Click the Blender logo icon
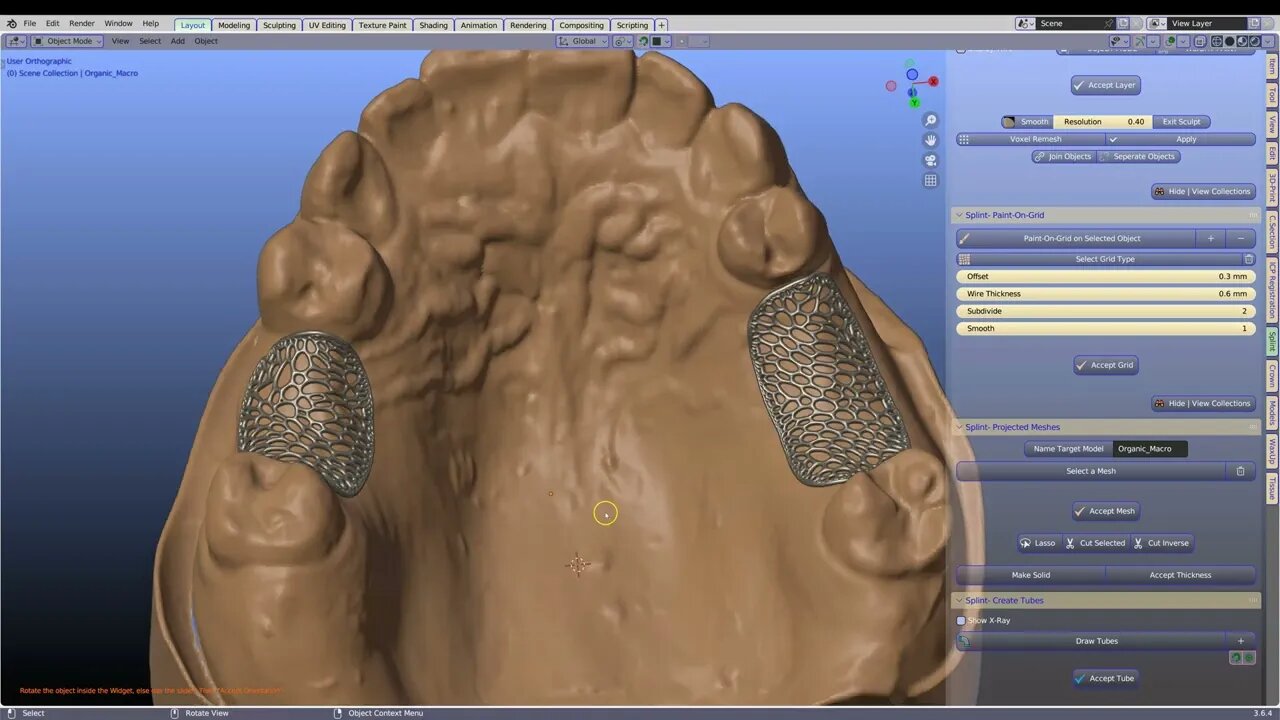1280x720 pixels. (11, 23)
